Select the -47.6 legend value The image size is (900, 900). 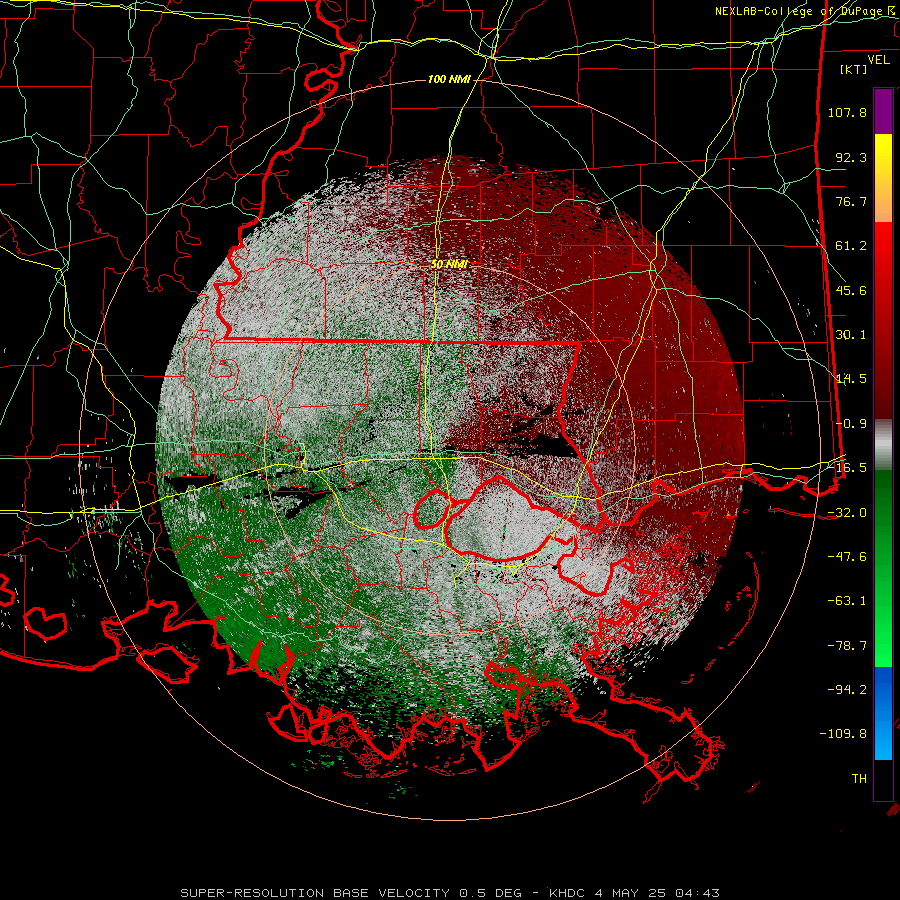click(847, 557)
